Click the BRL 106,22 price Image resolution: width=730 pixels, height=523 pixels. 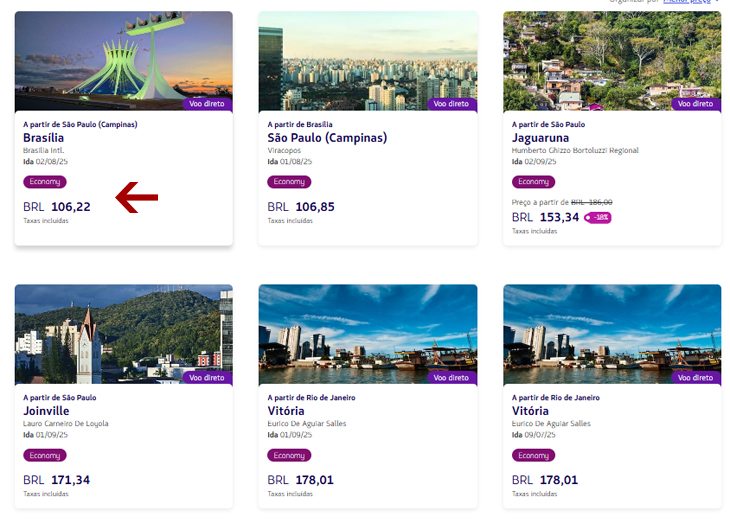57,207
